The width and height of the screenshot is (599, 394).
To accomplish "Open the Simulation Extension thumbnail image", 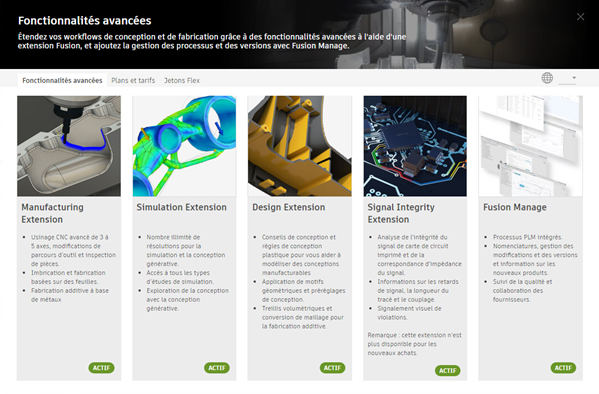I will 184,146.
